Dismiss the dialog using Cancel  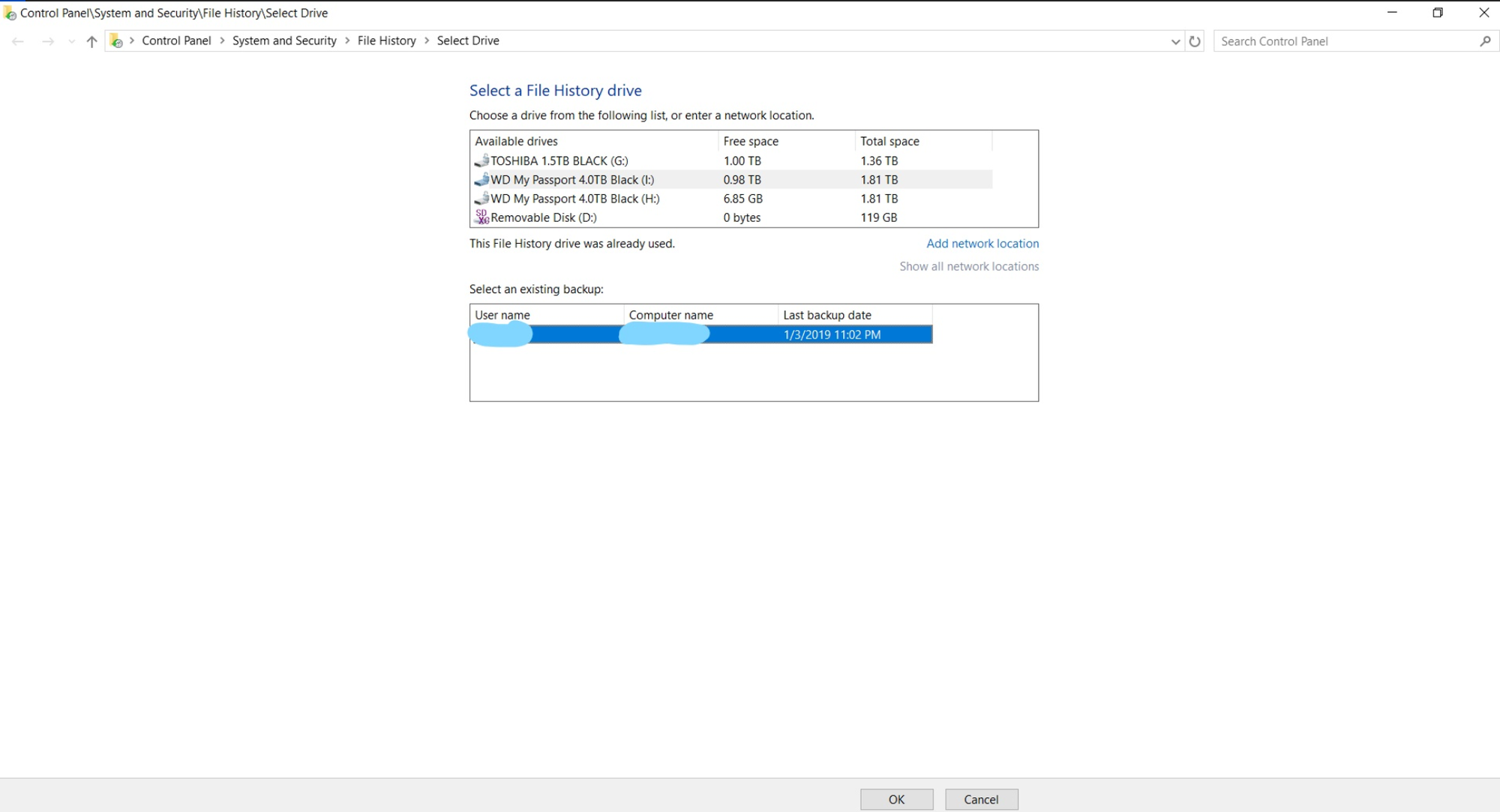coord(981,799)
